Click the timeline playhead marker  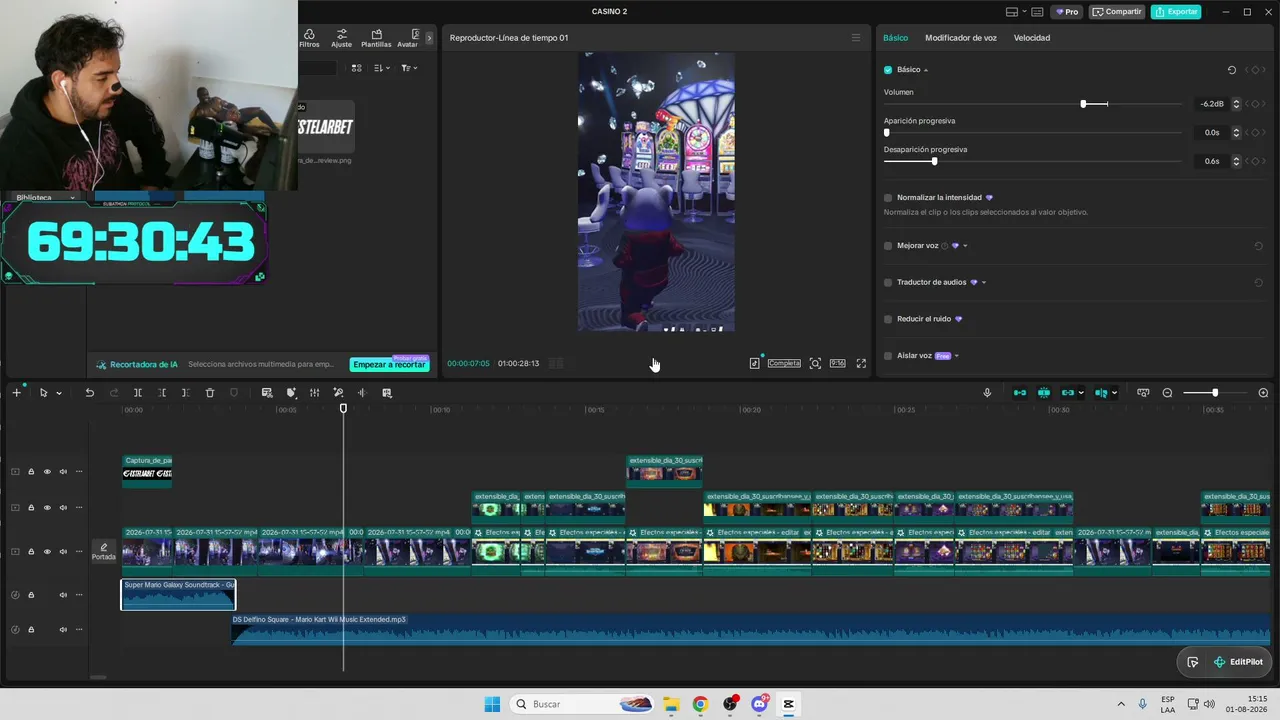pyautogui.click(x=343, y=408)
